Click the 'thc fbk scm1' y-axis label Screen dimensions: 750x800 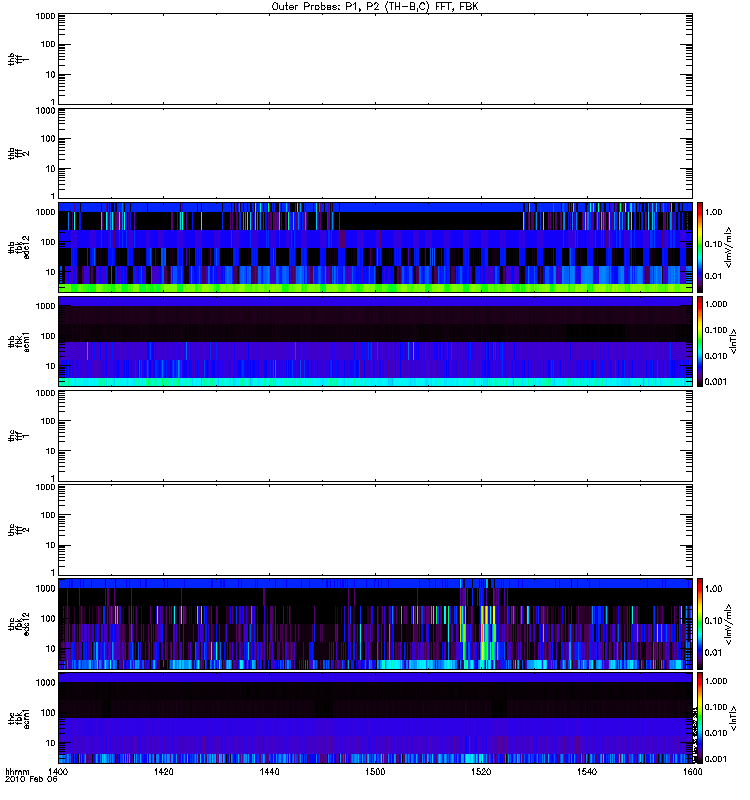[19, 718]
